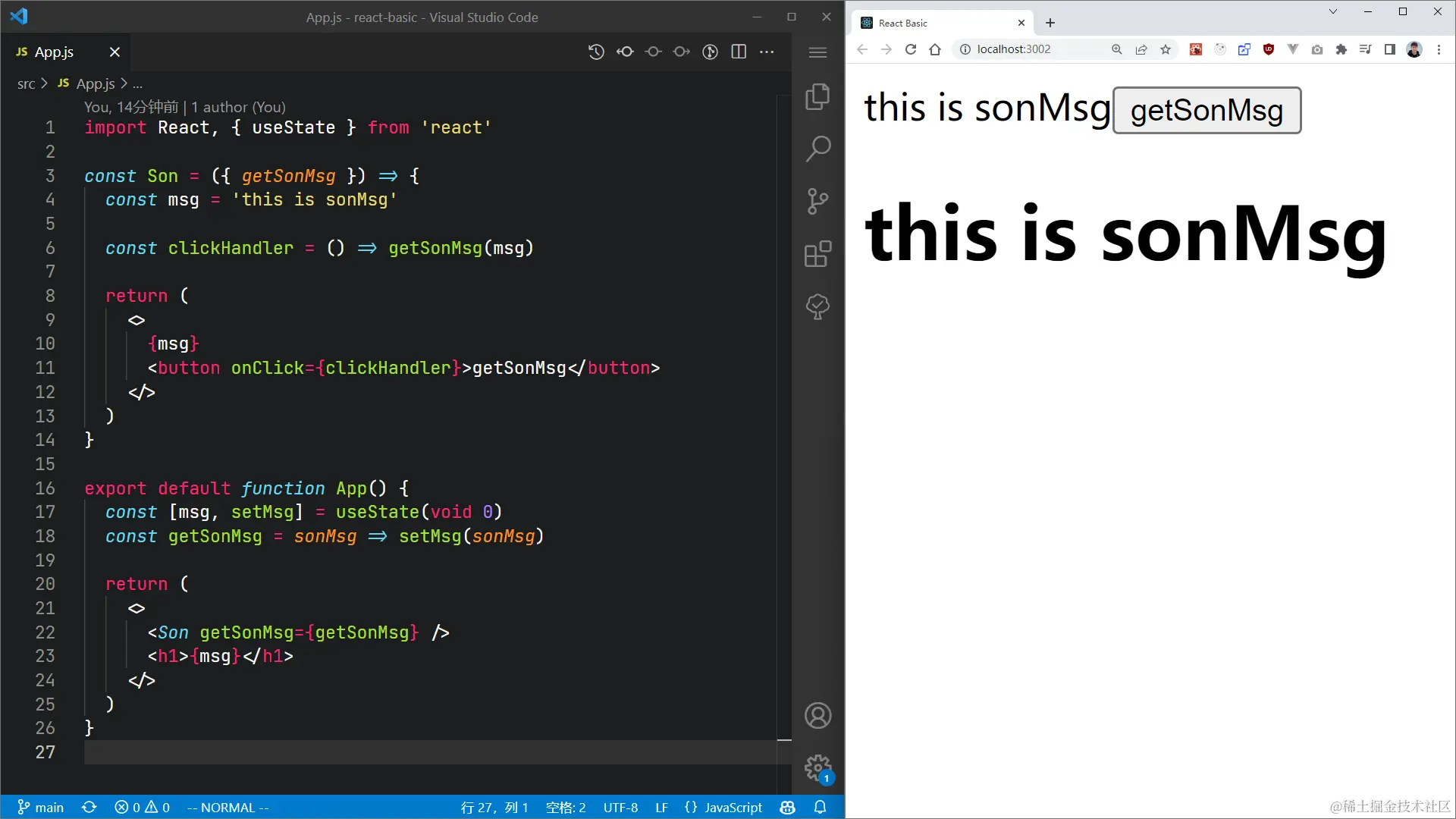1456x819 pixels.
Task: Open the Extensions view in activity bar
Action: point(817,254)
